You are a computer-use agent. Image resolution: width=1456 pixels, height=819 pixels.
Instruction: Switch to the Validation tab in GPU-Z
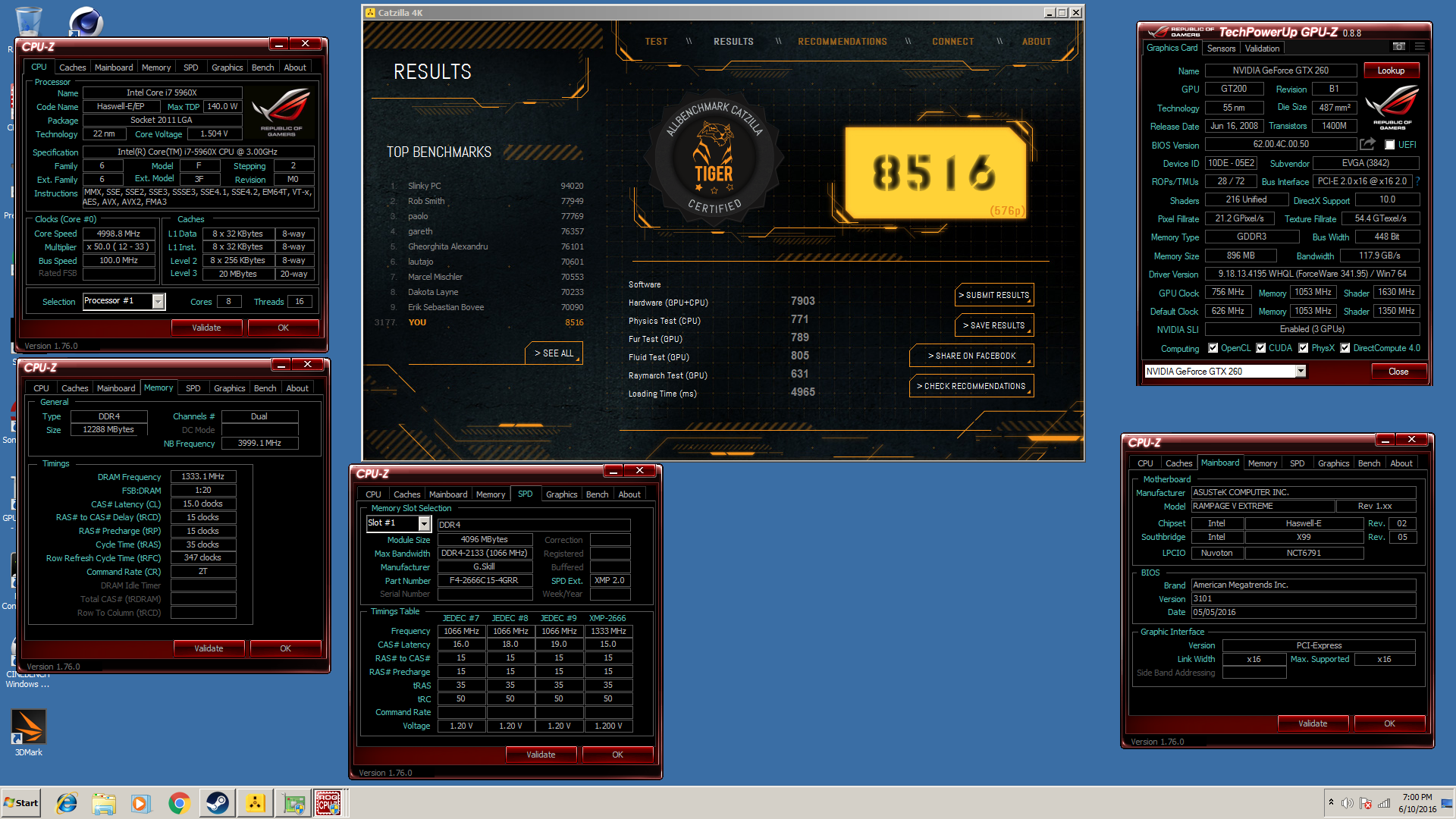(1262, 49)
